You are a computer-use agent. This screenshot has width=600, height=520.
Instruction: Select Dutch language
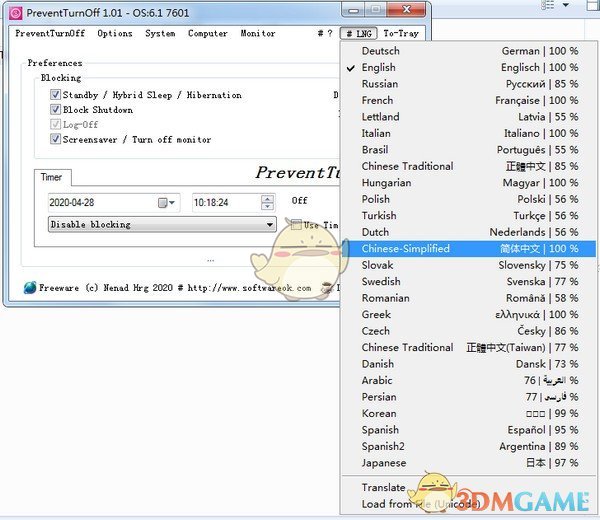tap(468, 232)
